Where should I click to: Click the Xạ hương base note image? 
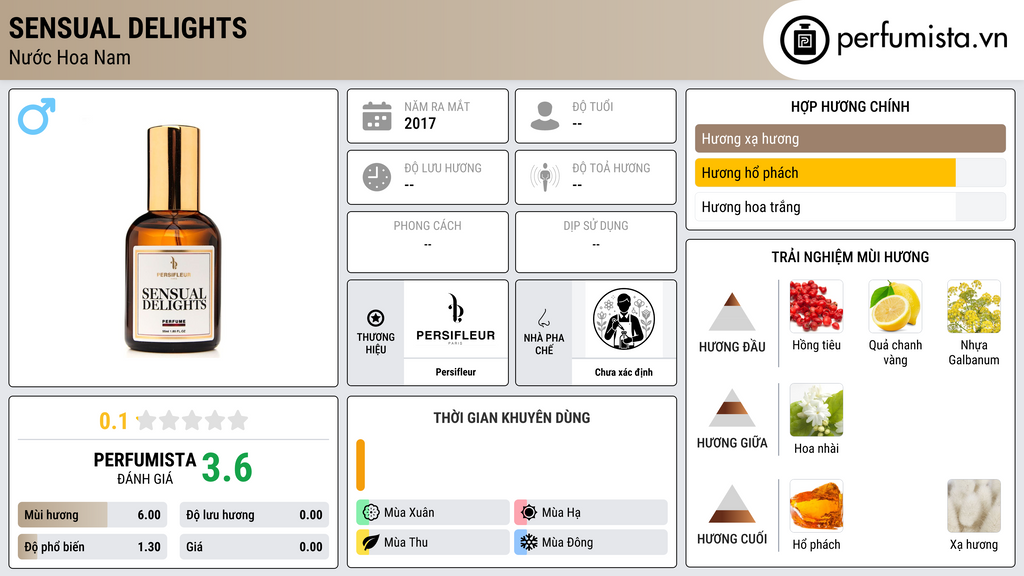(974, 505)
